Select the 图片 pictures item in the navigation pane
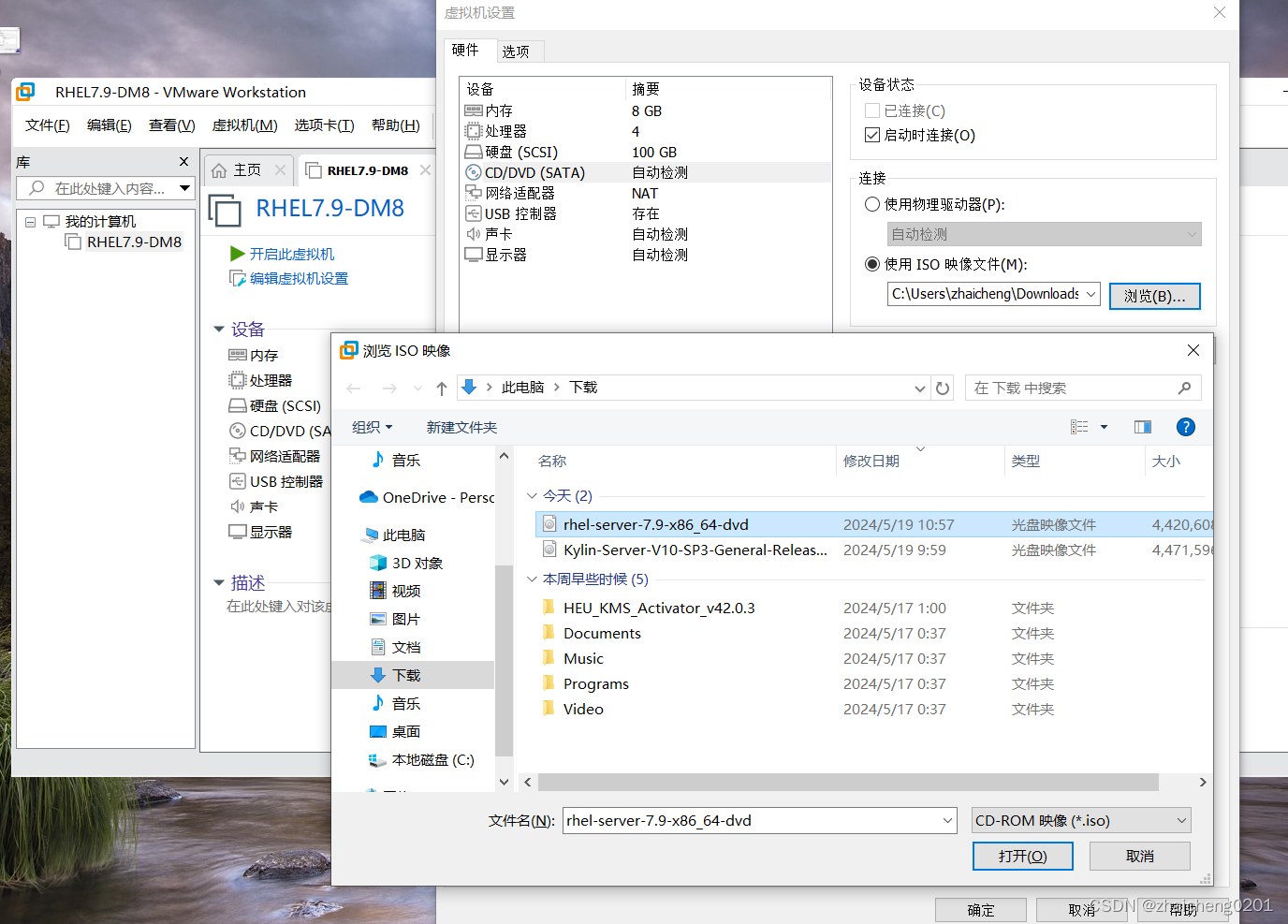 (x=395, y=619)
